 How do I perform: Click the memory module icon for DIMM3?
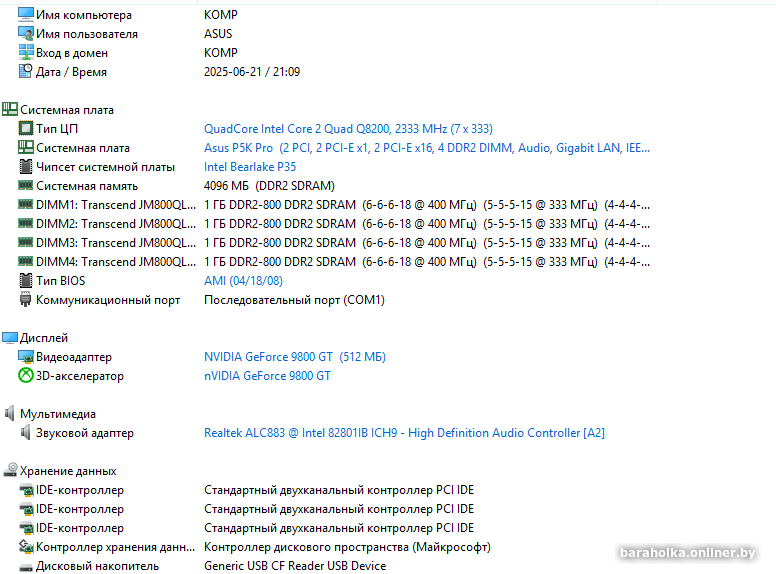(x=26, y=242)
